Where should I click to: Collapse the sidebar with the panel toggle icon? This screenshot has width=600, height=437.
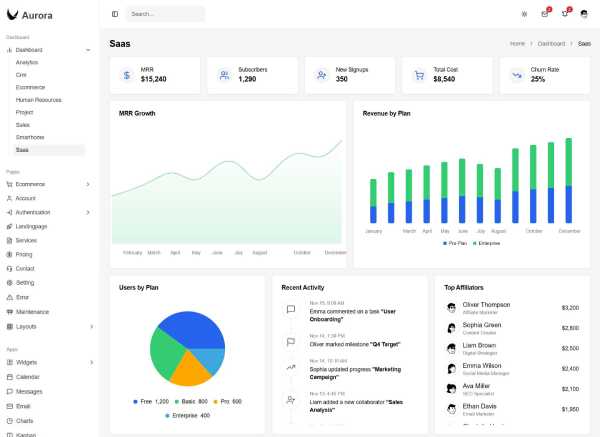click(115, 14)
